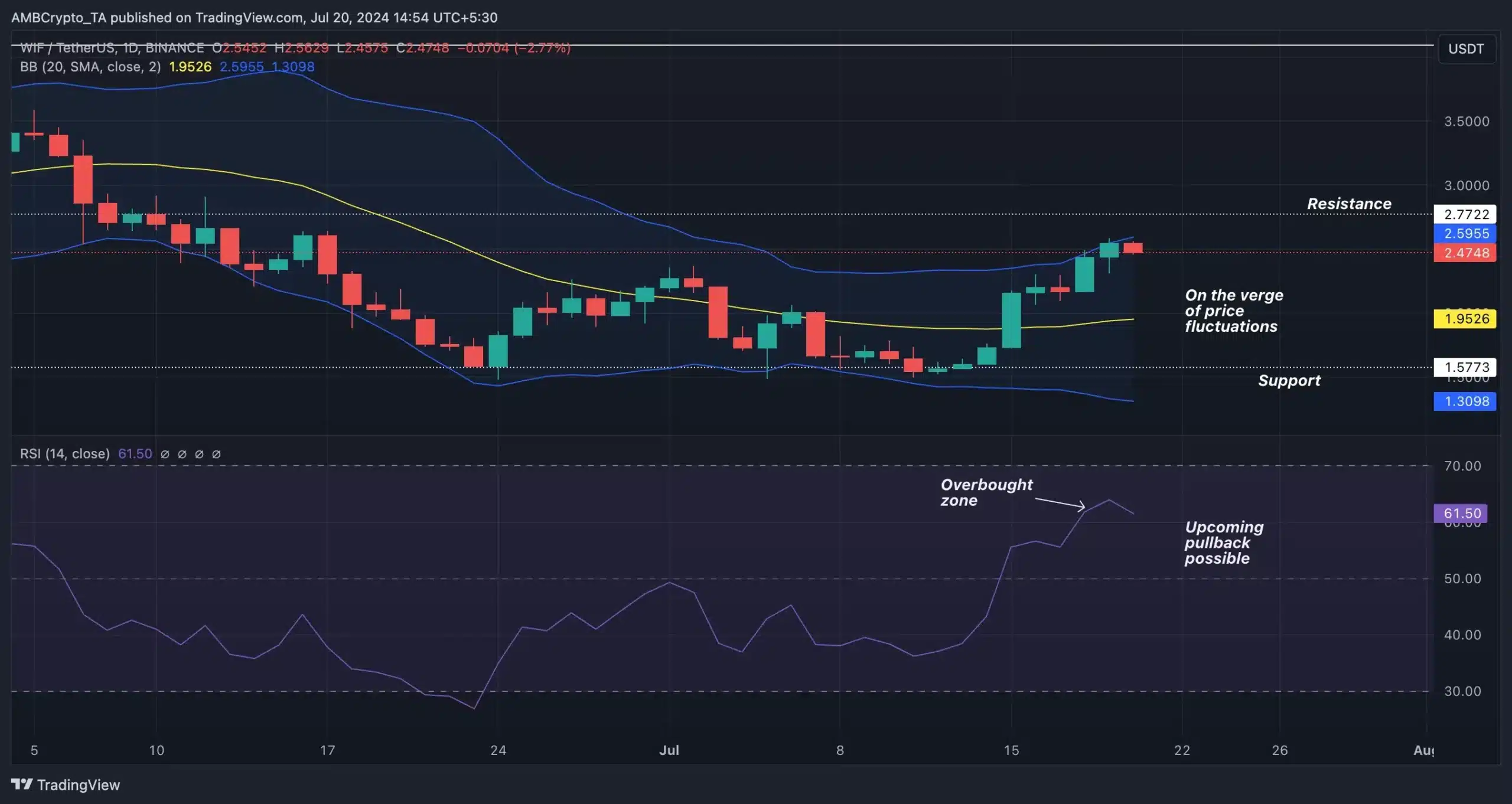Click the yellow 1.9526 basis price label
This screenshot has height=804, width=1512.
tap(1465, 319)
